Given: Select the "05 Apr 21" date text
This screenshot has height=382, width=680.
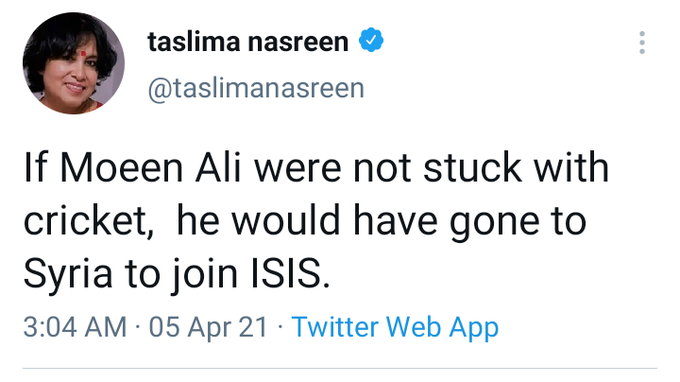Looking at the screenshot, I should [x=209, y=327].
